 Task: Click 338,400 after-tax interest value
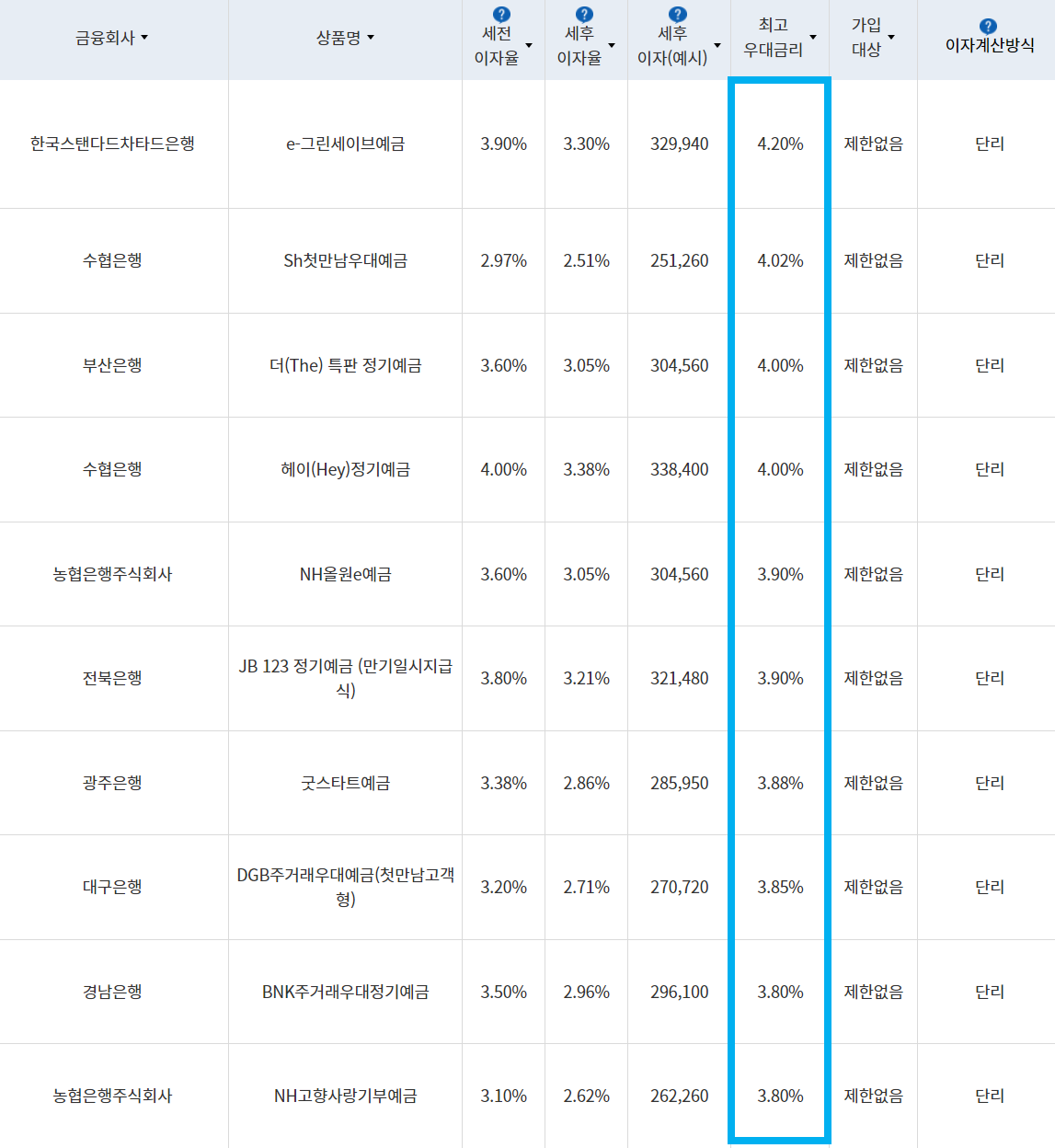[679, 469]
